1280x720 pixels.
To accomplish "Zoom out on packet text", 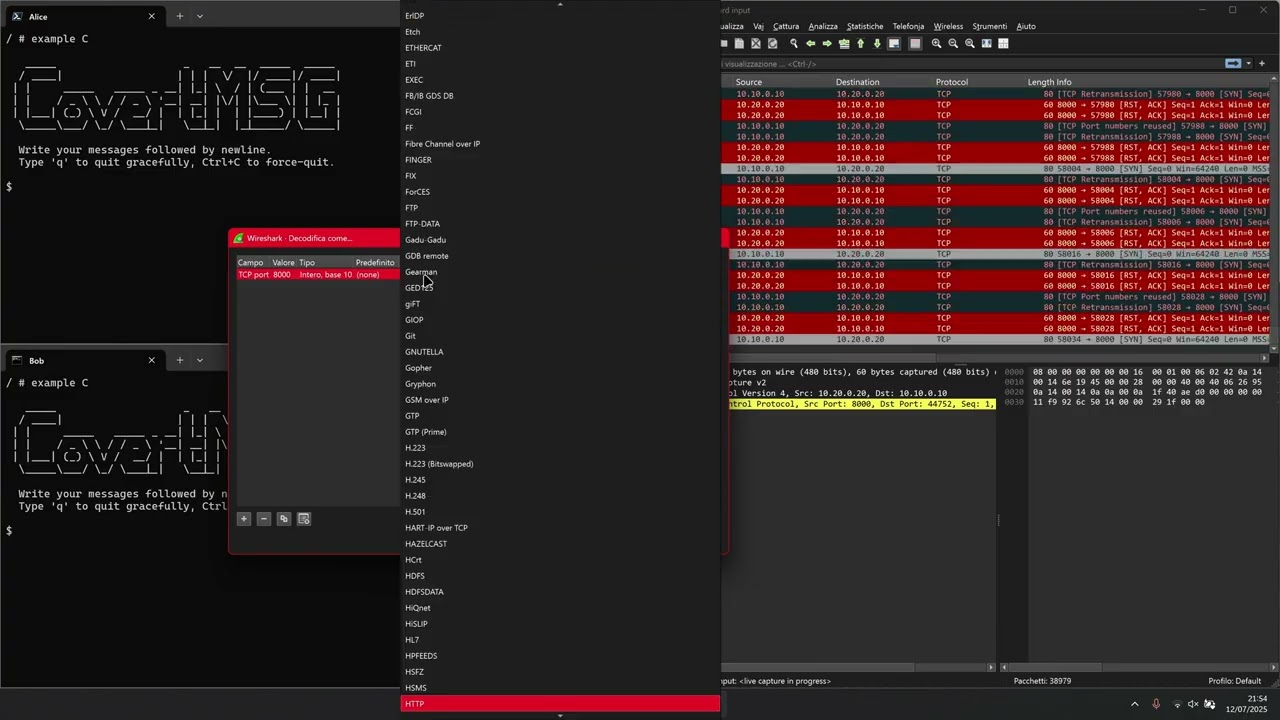I will coord(953,44).
